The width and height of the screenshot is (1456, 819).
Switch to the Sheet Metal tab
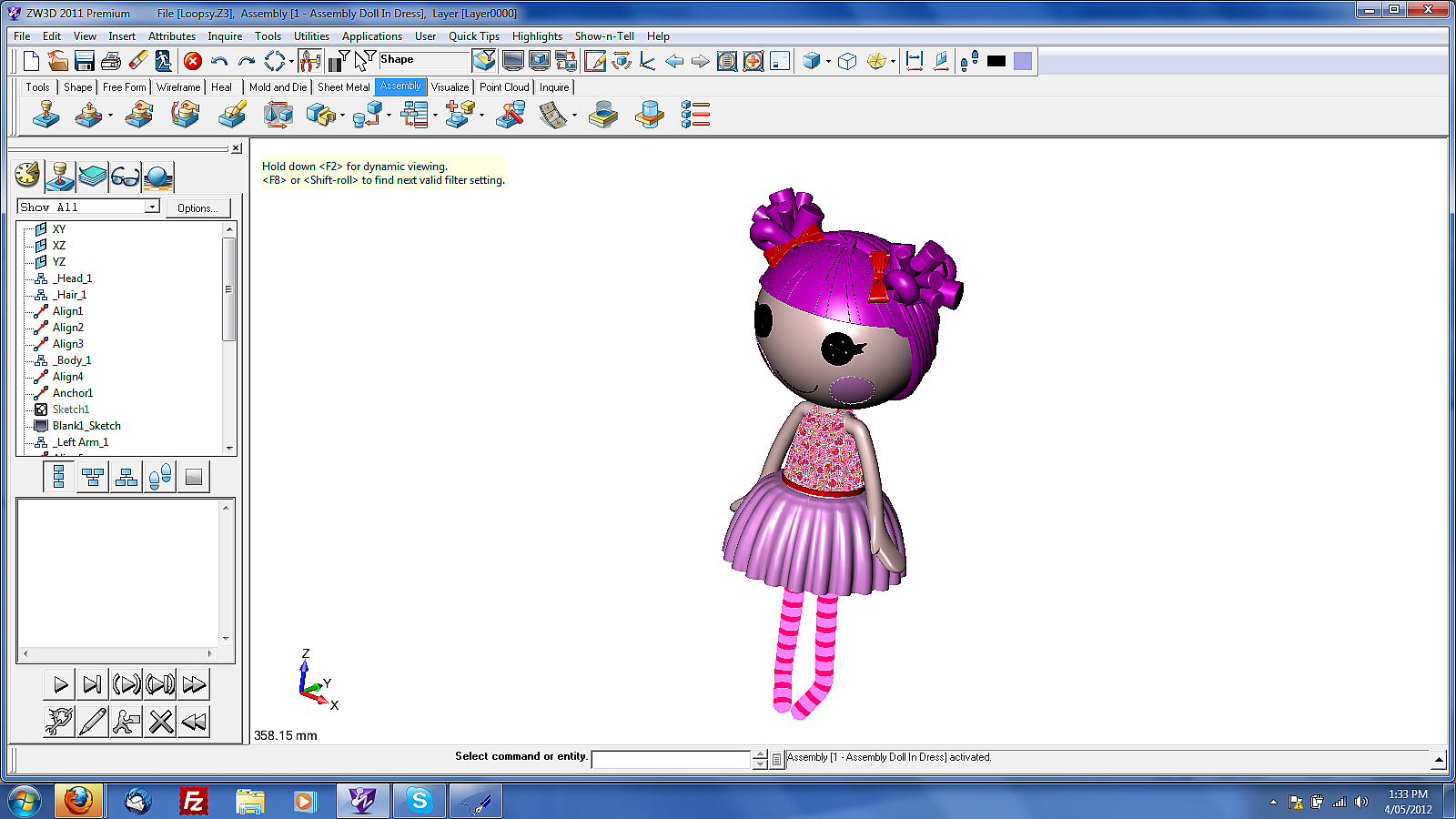pyautogui.click(x=344, y=87)
